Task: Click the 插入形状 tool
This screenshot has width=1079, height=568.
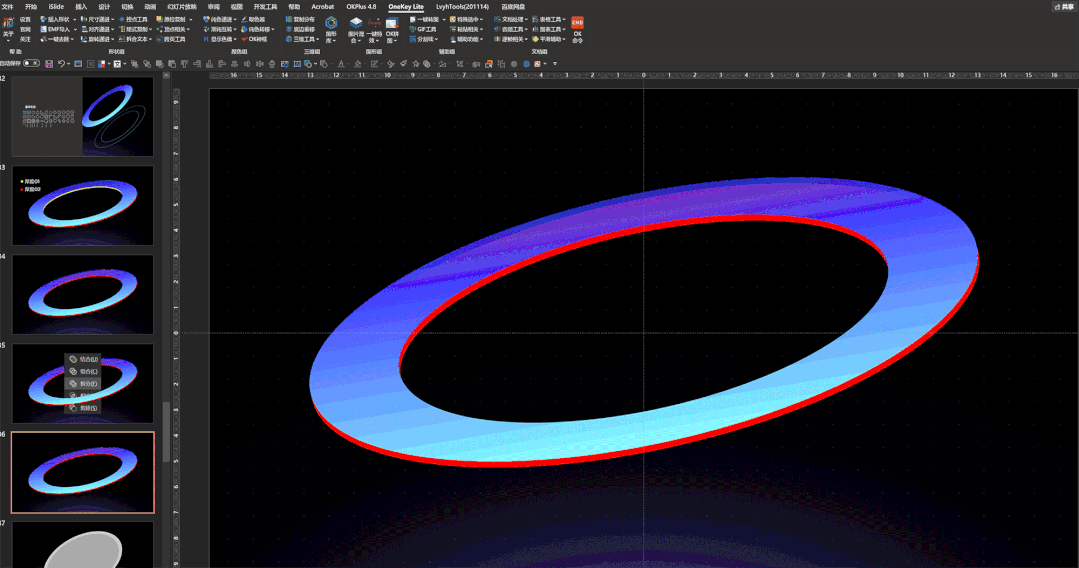Action: [55, 19]
